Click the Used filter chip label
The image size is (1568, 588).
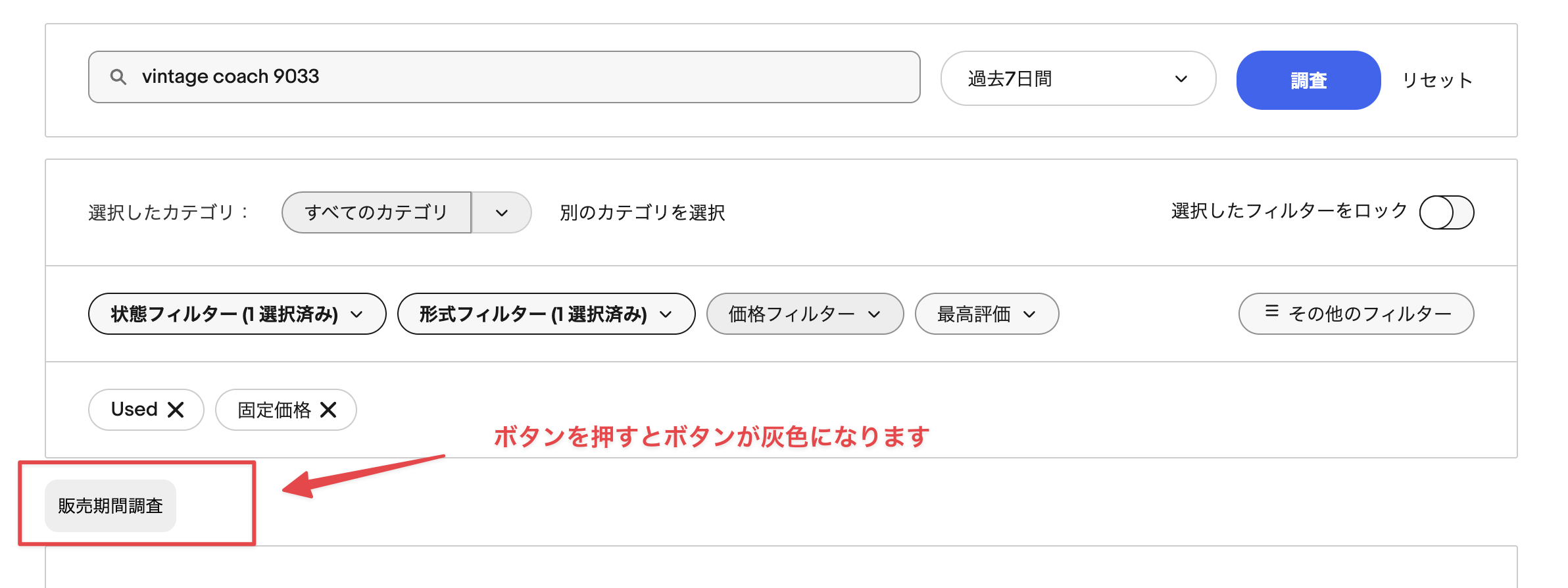(x=134, y=409)
